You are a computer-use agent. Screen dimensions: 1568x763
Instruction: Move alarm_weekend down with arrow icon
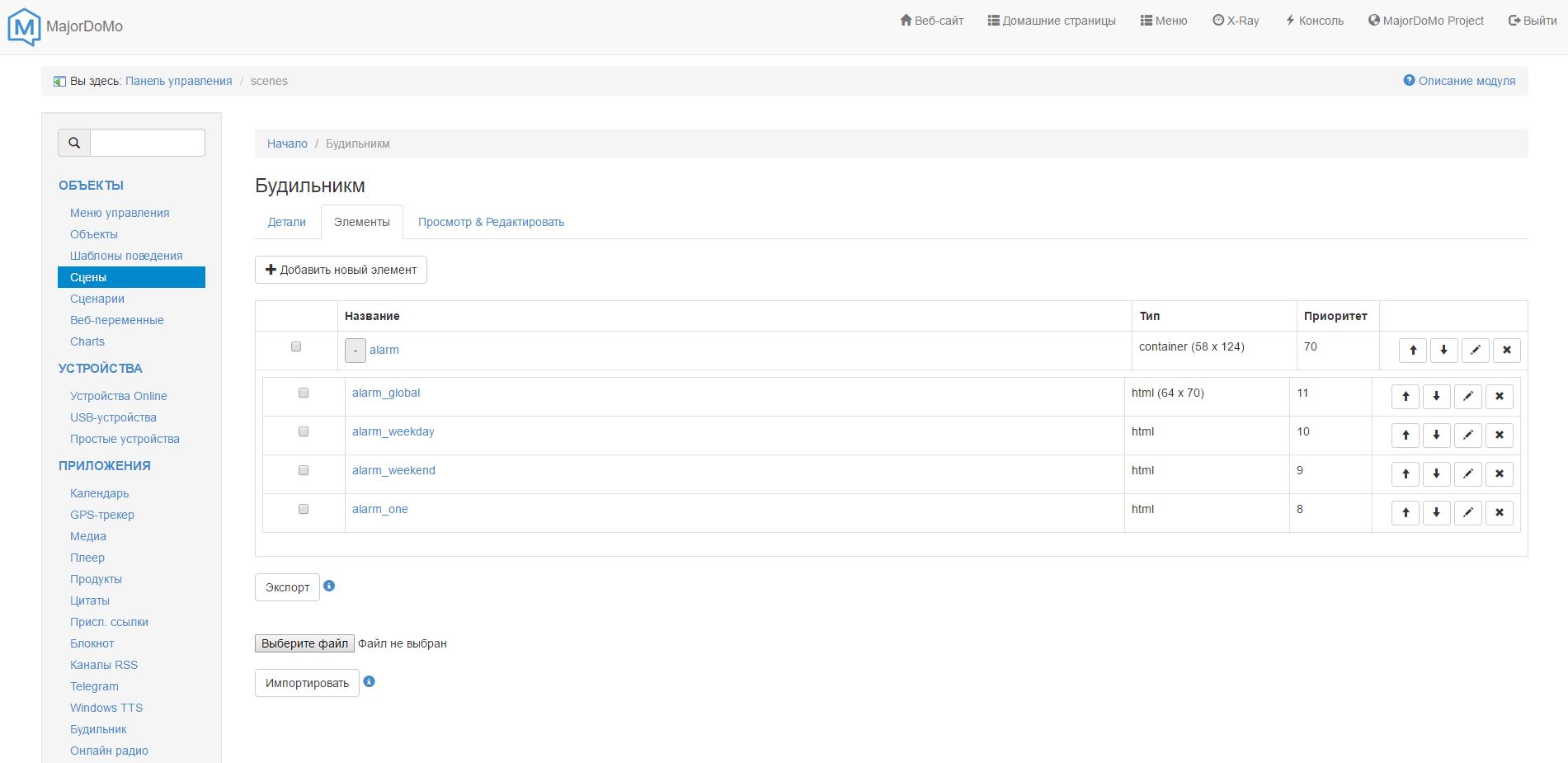pos(1436,474)
